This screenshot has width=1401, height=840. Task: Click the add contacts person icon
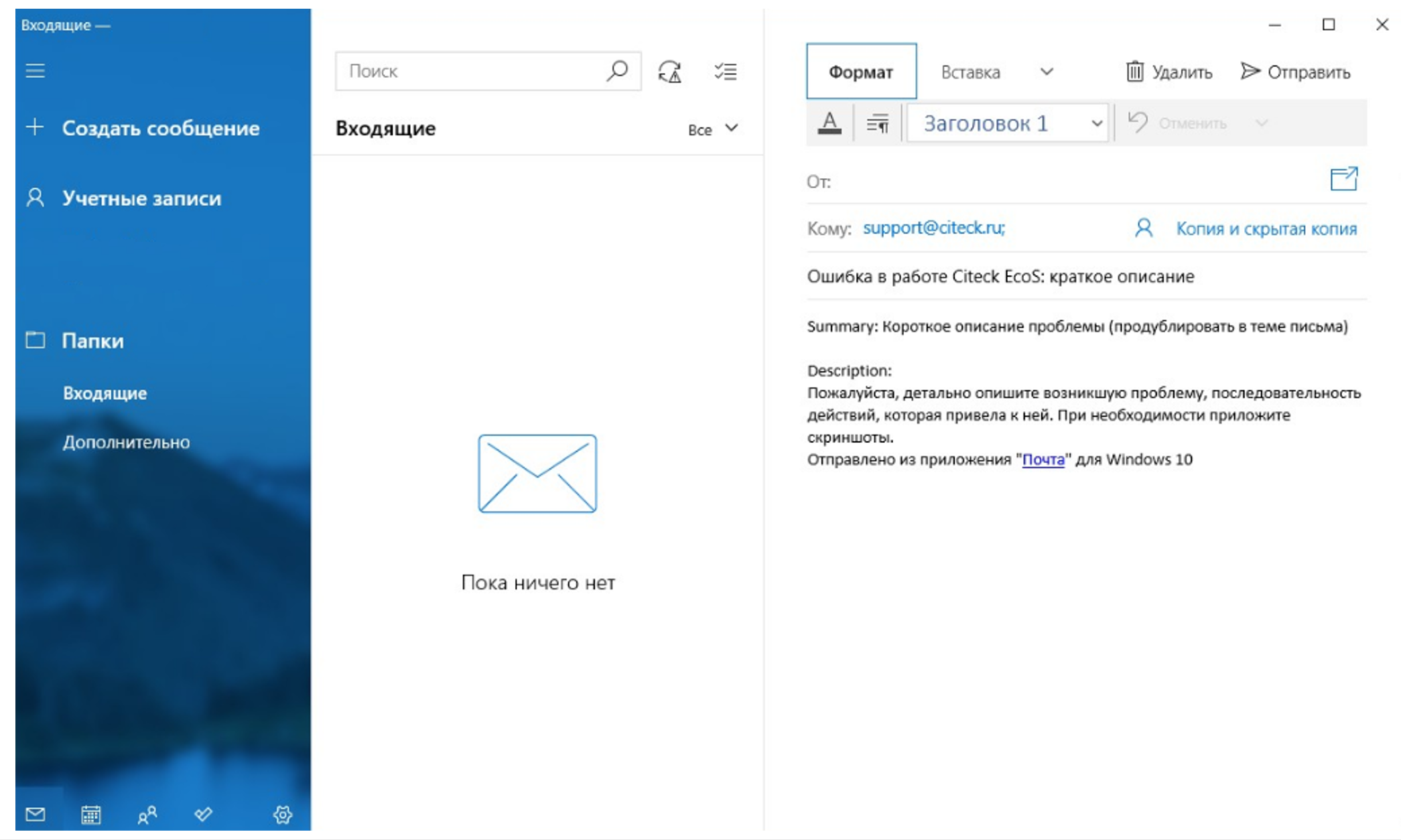tap(1144, 228)
